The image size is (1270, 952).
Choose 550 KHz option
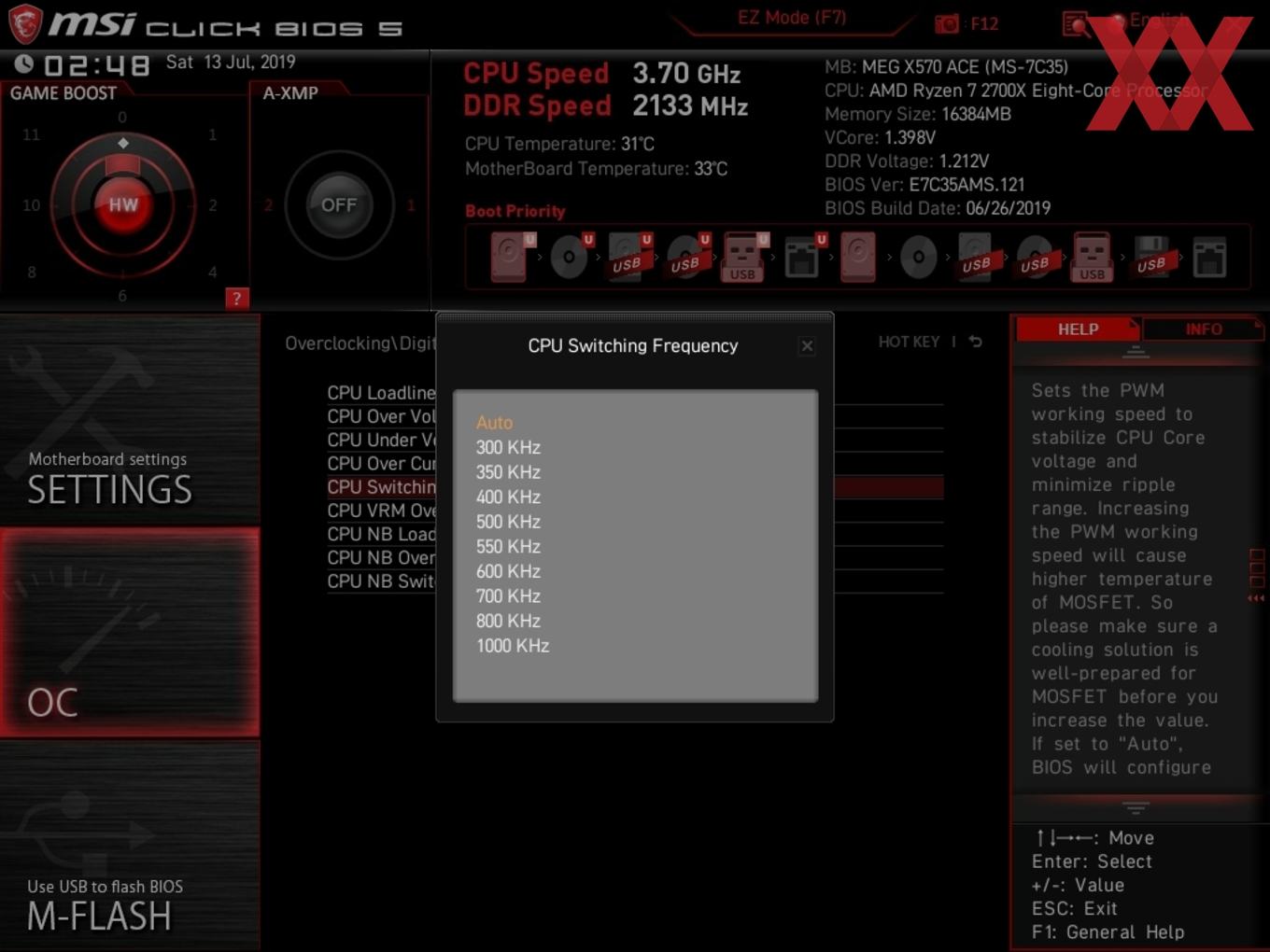(508, 547)
